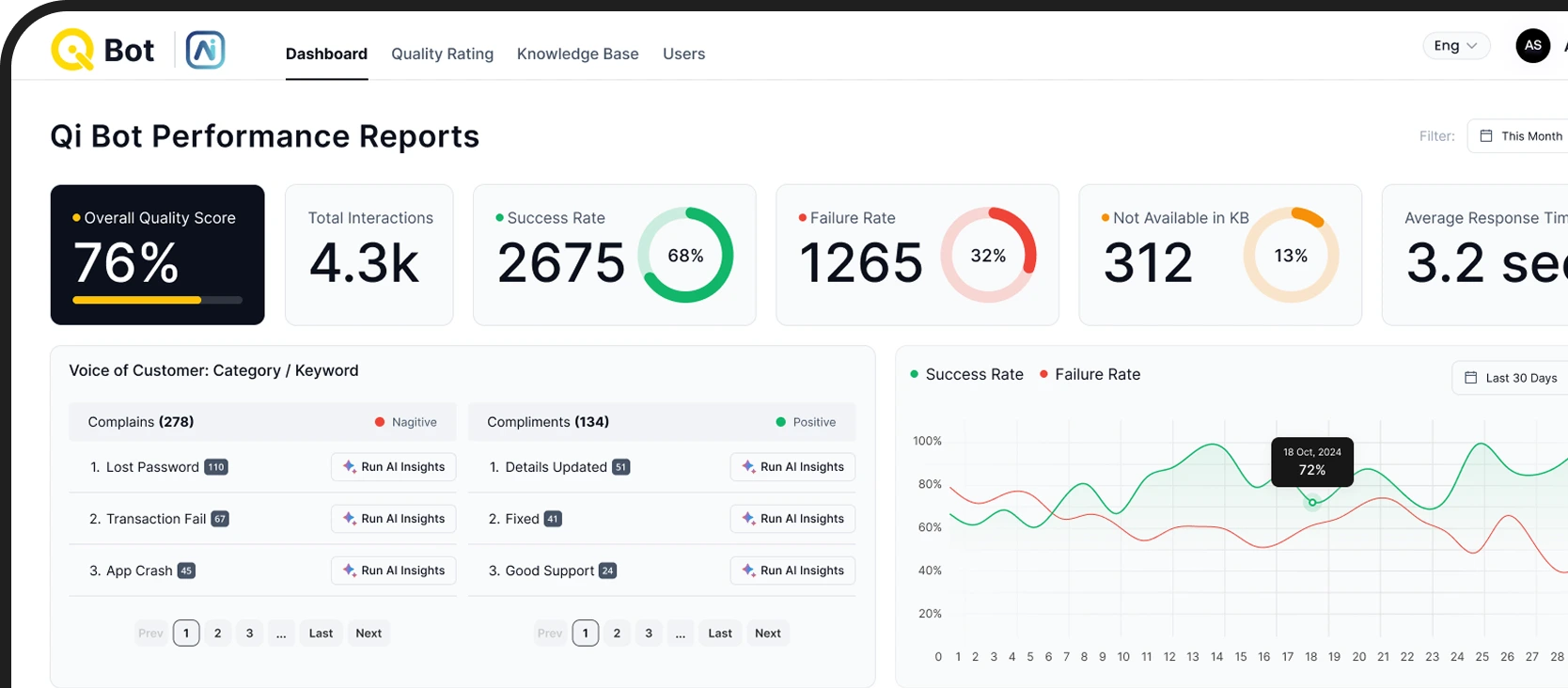
Task: Toggle the Failure Rate chart legend
Action: (1090, 374)
